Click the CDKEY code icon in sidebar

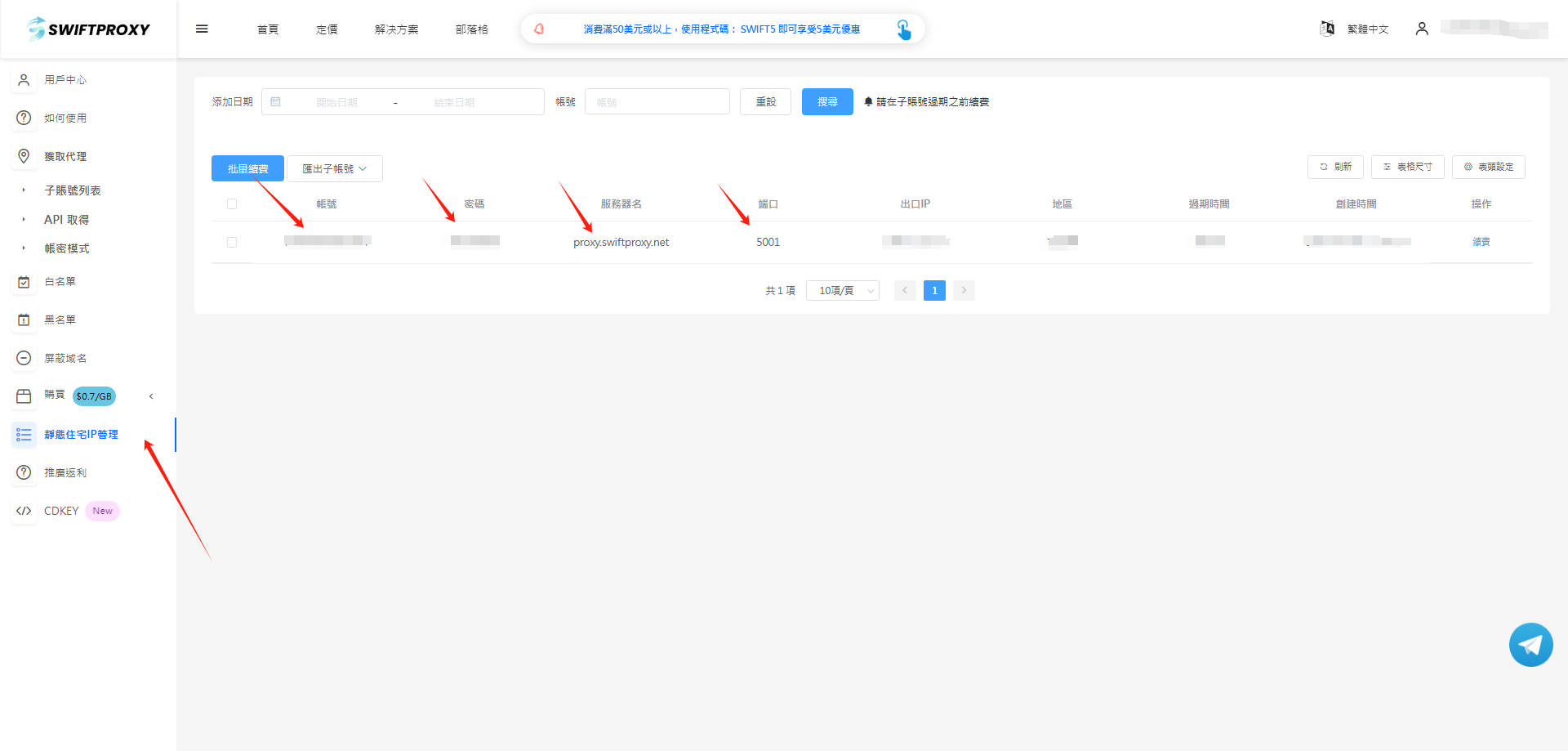[24, 511]
